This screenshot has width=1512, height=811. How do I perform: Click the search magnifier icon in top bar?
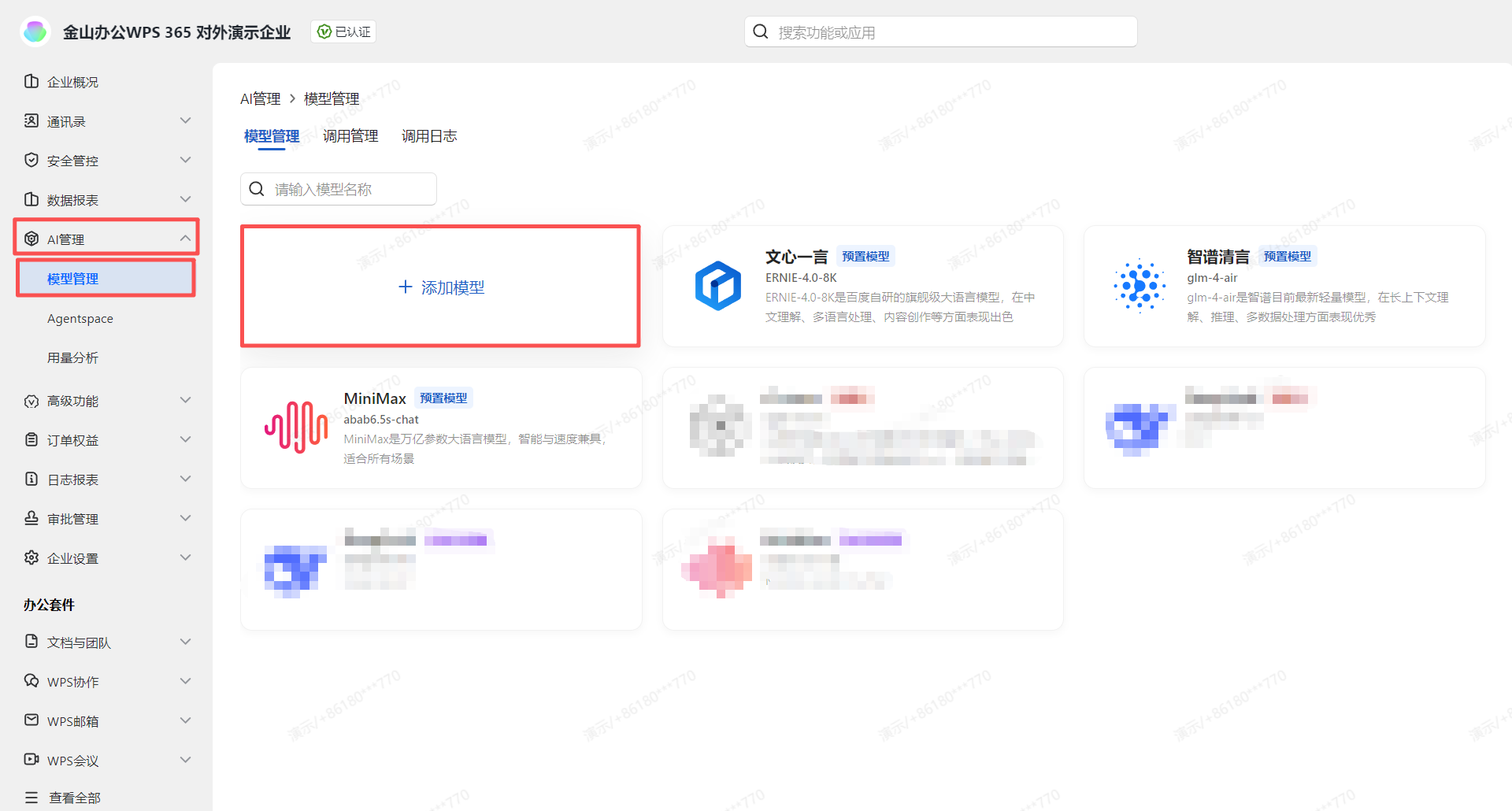tap(761, 31)
